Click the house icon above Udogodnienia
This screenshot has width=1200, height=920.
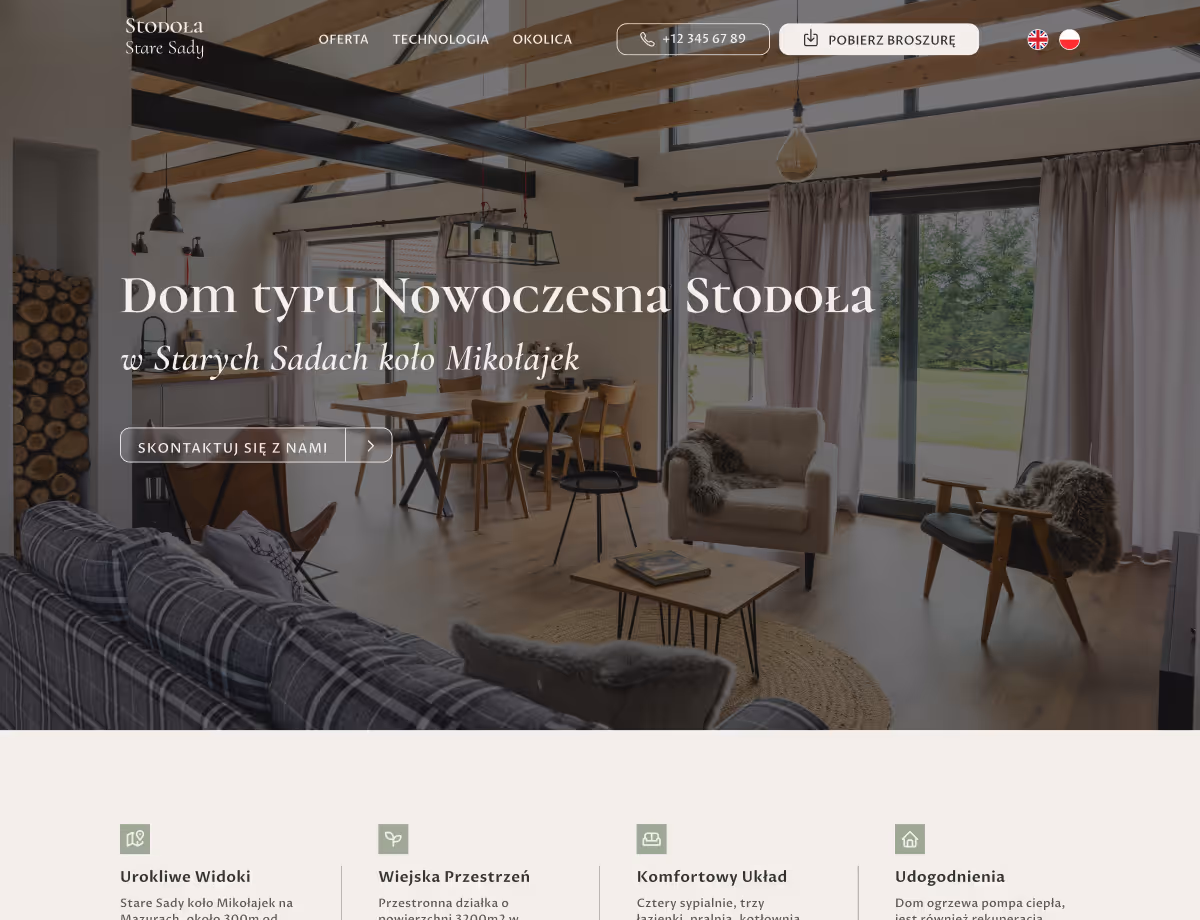click(910, 839)
